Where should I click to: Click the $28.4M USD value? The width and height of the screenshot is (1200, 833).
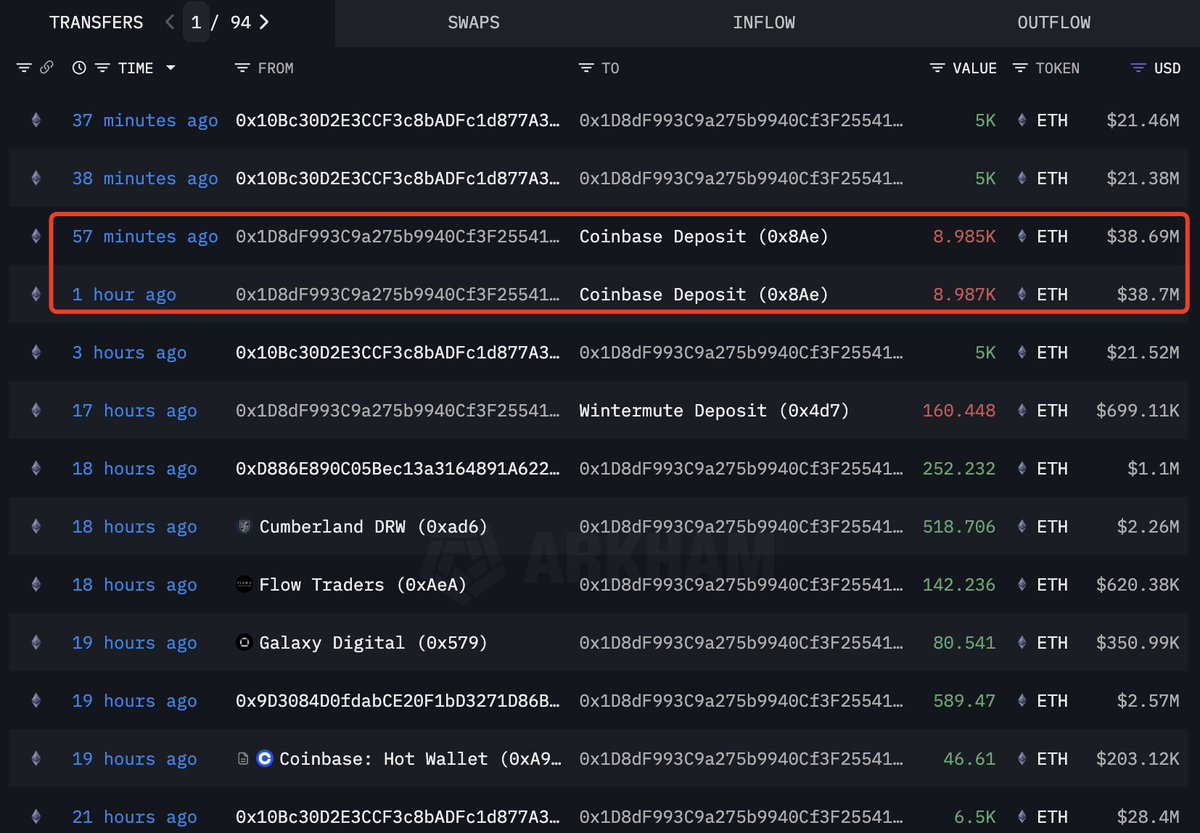(1148, 816)
